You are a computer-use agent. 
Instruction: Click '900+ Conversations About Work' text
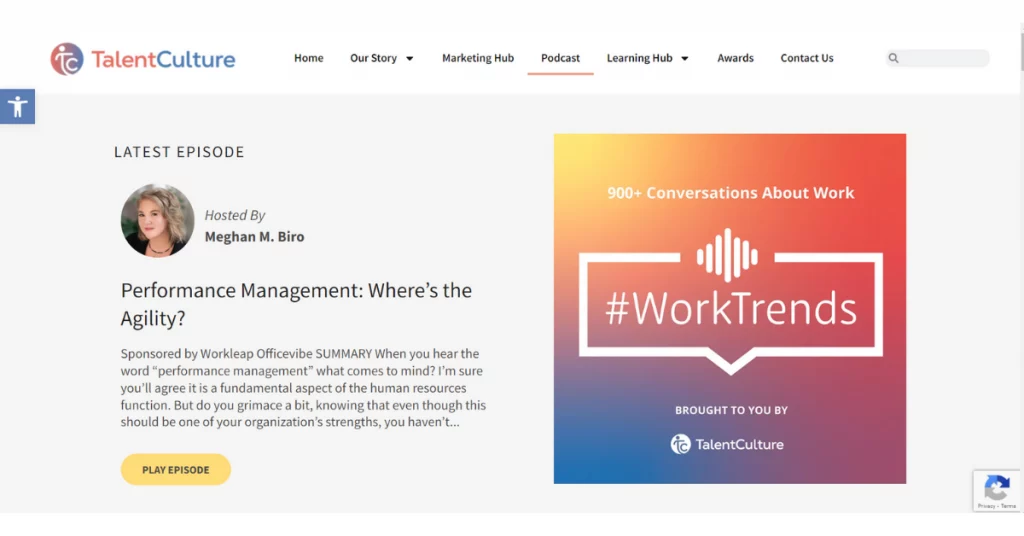click(x=730, y=193)
